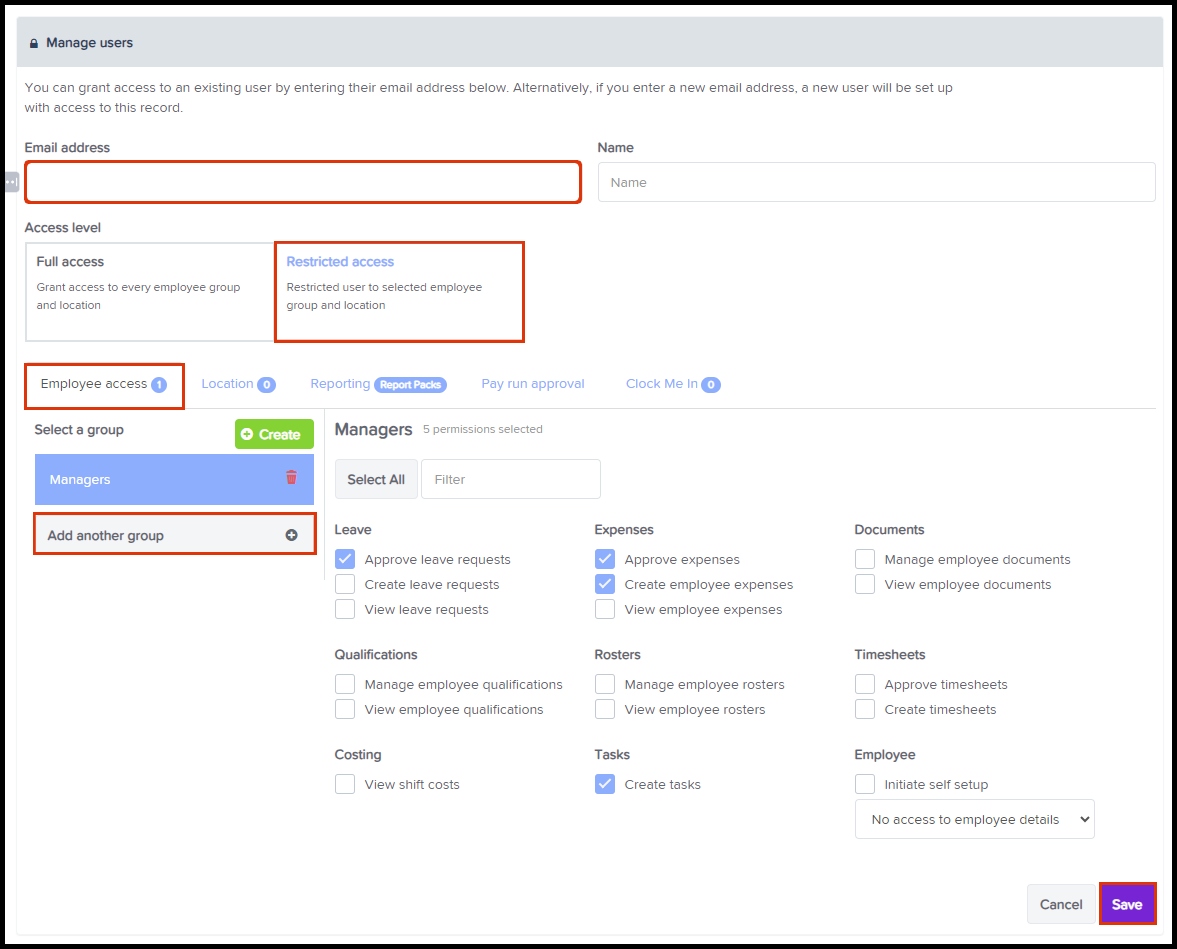Switch to the Location tab
Screen dimensions: 1177x949
pyautogui.click(x=228, y=384)
